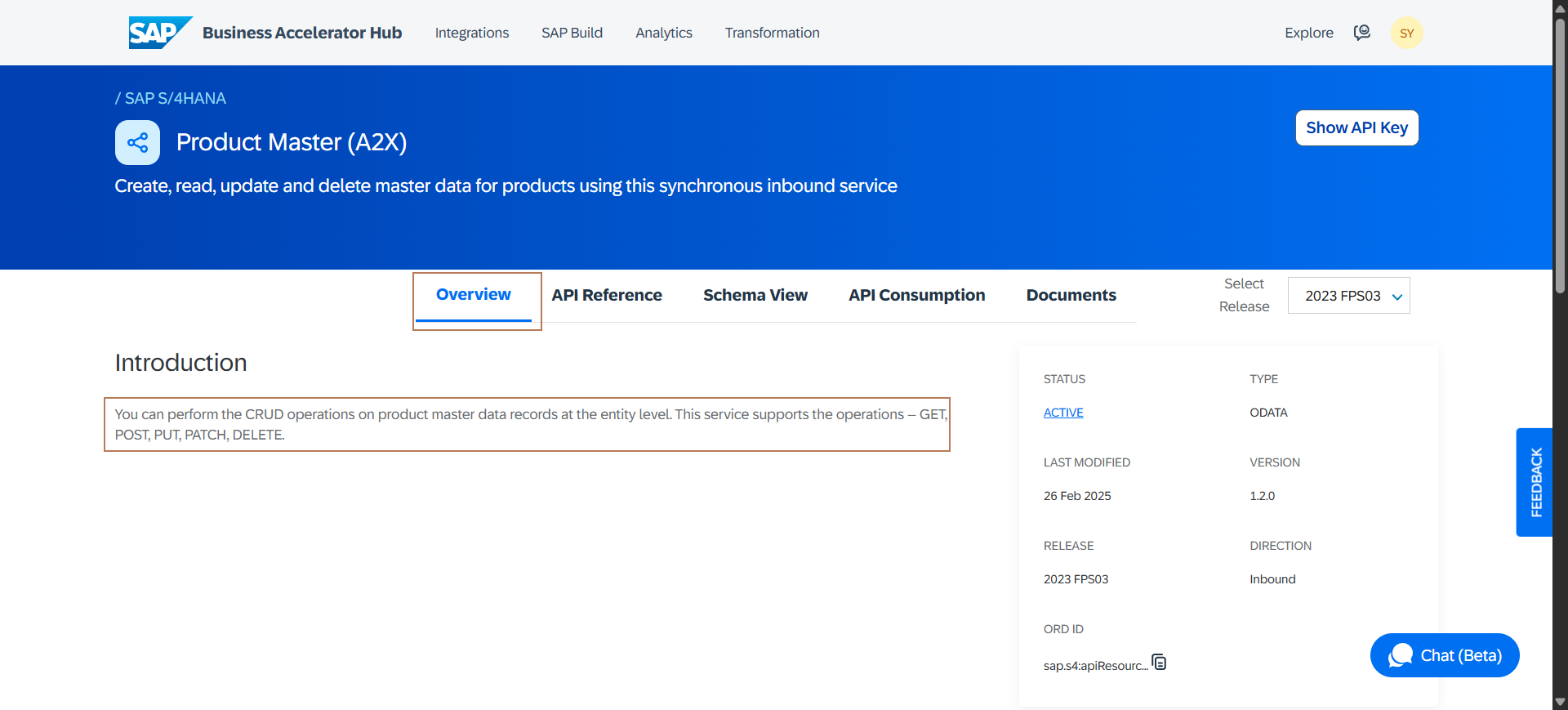This screenshot has height=710, width=1568.
Task: Click the 26 Feb 2025 last modified date
Action: pyautogui.click(x=1077, y=496)
